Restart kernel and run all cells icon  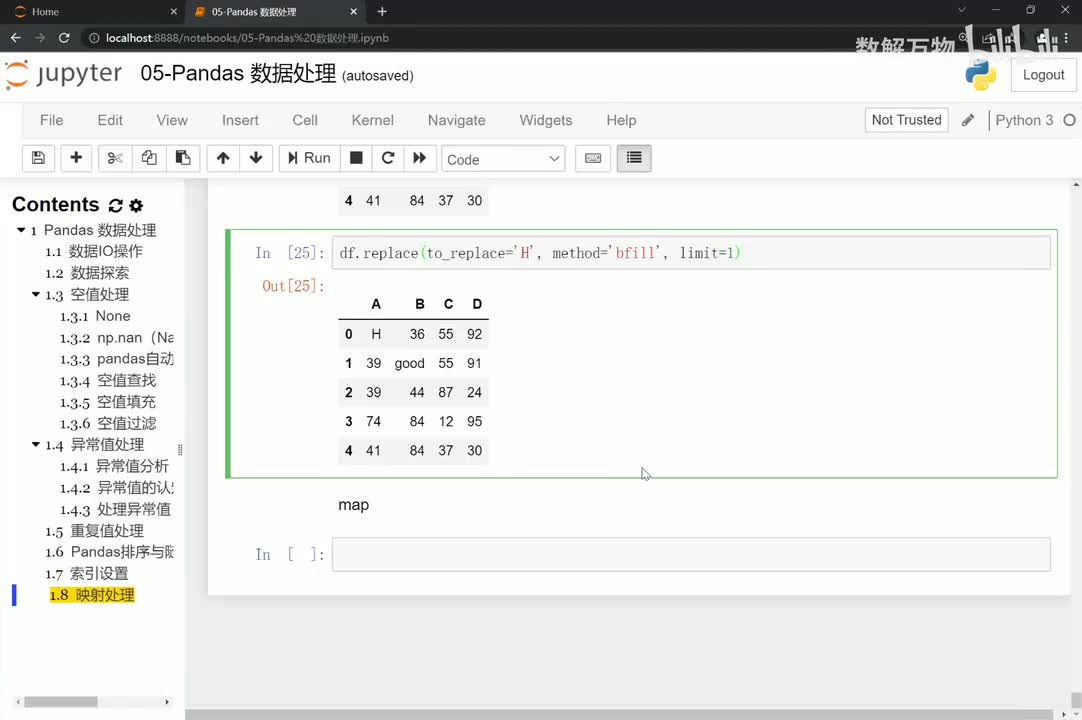tap(420, 158)
